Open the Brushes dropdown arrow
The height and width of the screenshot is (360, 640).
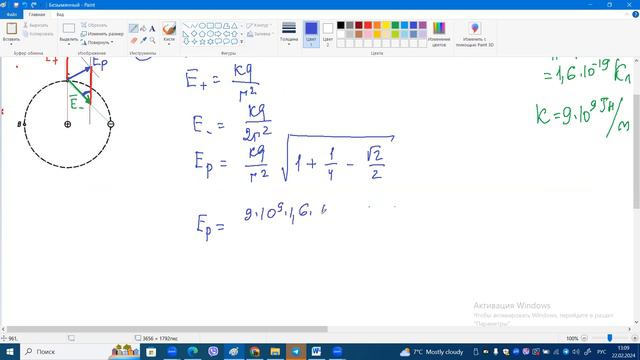(x=169, y=44)
